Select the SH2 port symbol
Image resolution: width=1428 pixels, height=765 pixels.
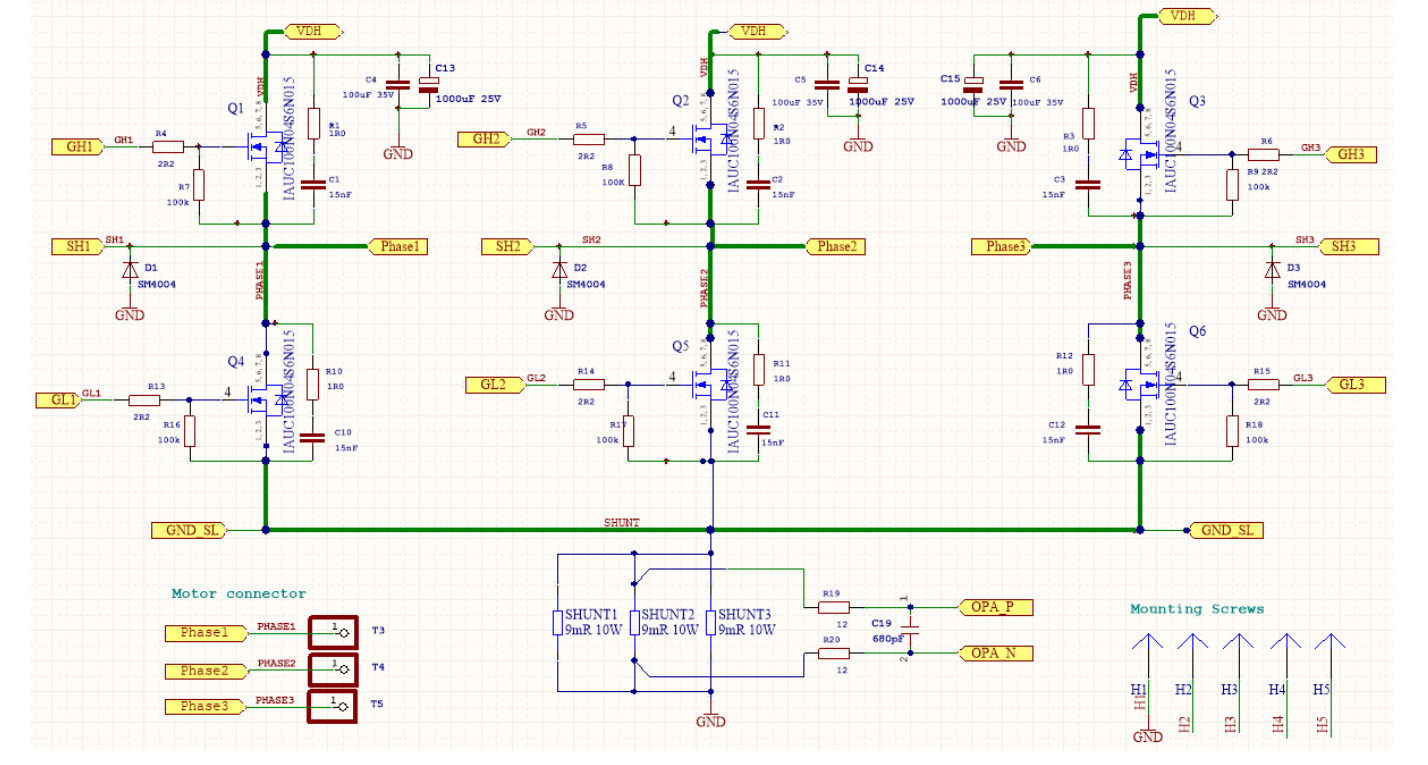[x=507, y=246]
